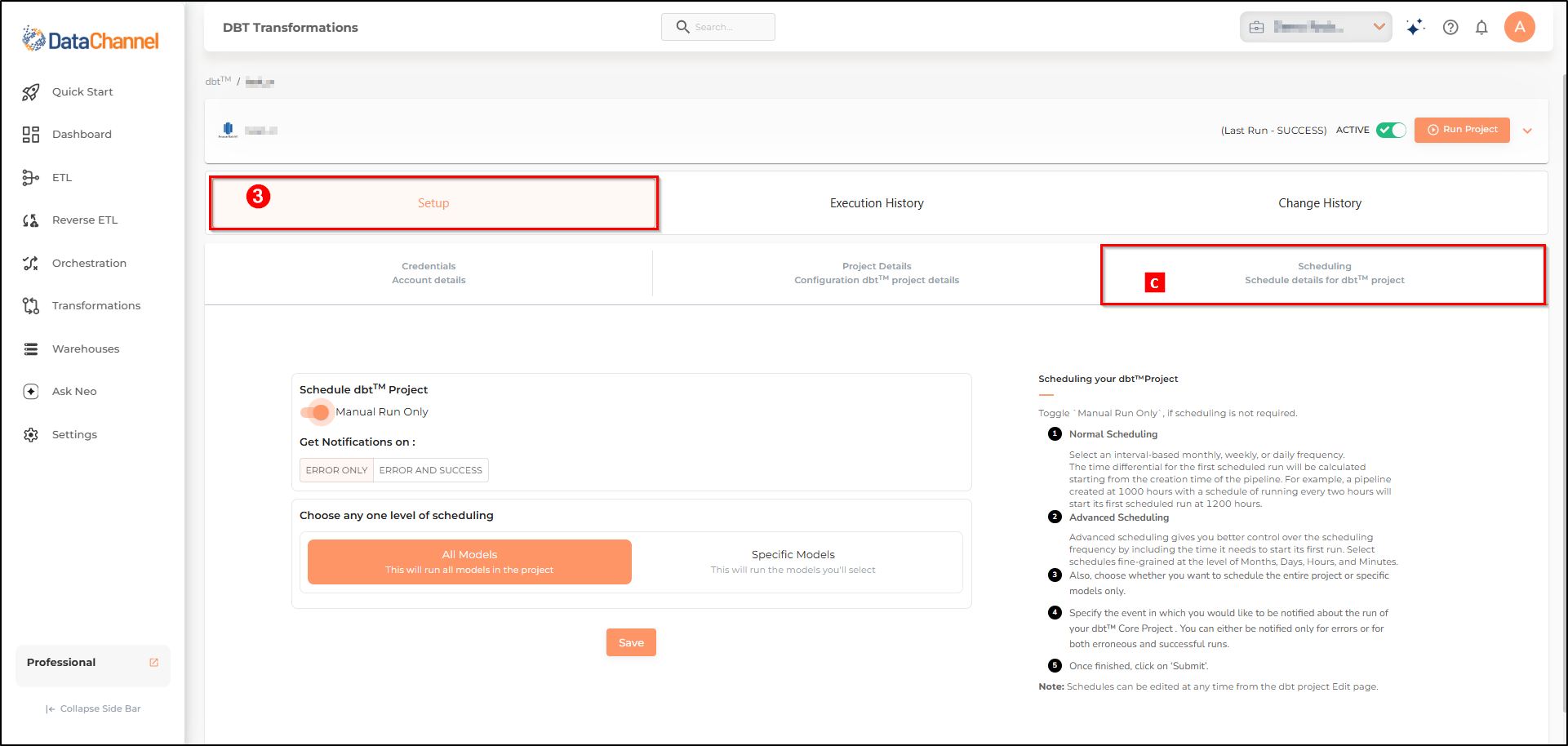Screen dimensions: 1568x746
Task: Open the Settings gear icon
Action: (31, 435)
